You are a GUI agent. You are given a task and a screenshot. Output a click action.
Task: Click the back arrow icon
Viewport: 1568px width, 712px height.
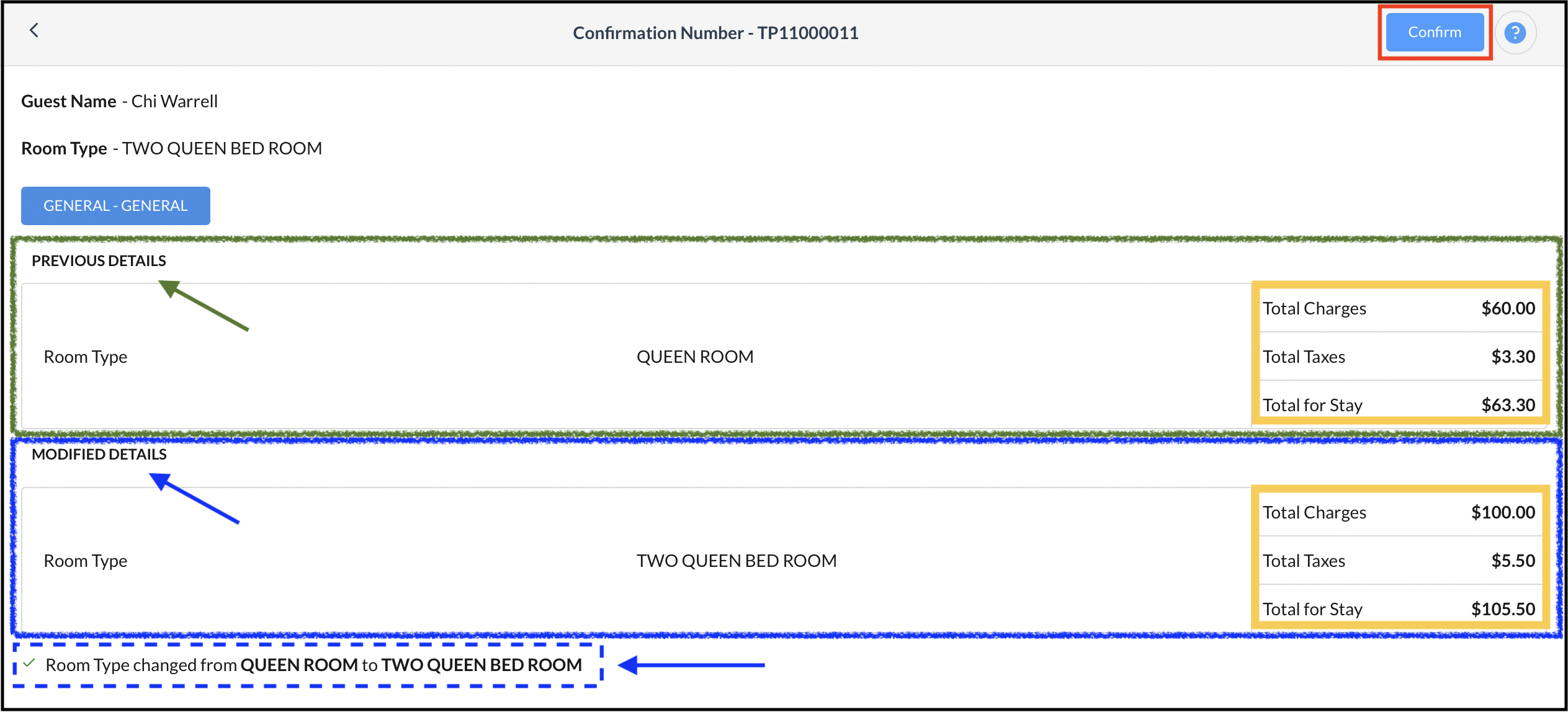tap(34, 30)
